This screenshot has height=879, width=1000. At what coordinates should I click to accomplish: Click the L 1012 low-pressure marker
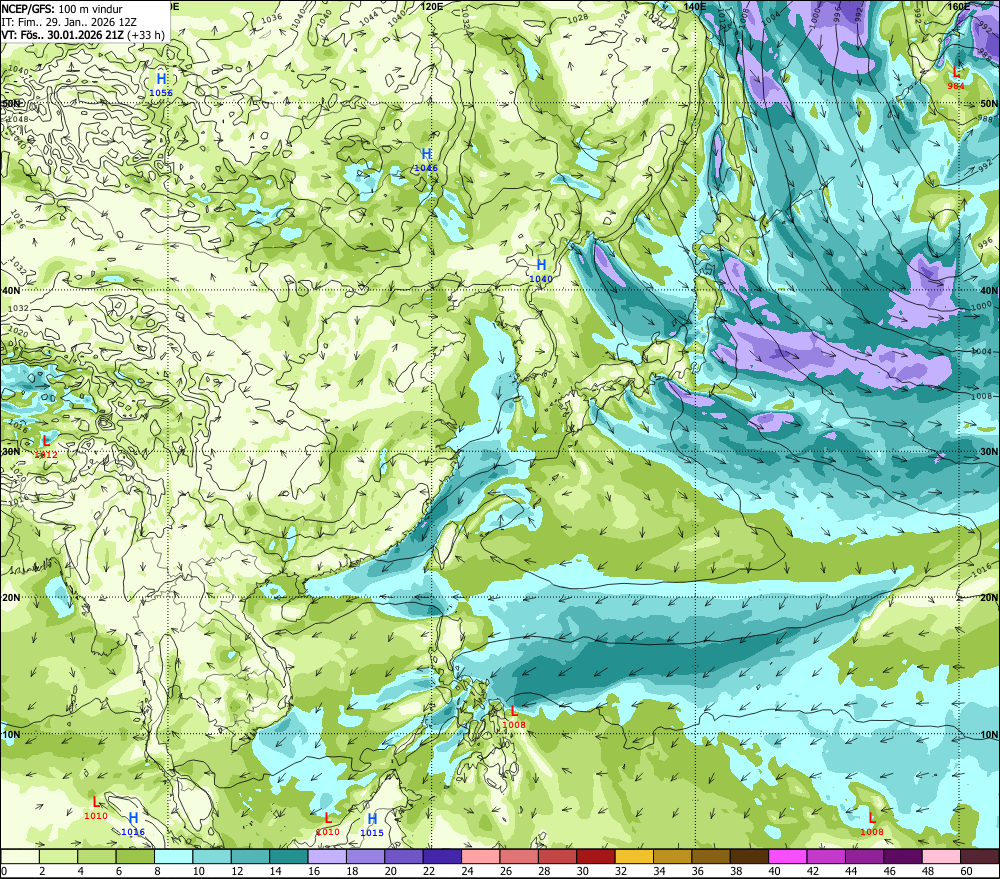click(46, 447)
